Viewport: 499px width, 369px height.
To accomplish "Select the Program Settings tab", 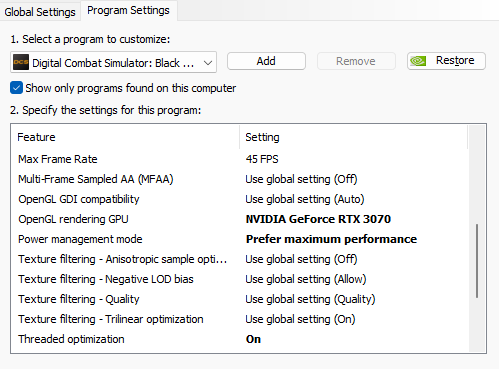I will pos(128,10).
